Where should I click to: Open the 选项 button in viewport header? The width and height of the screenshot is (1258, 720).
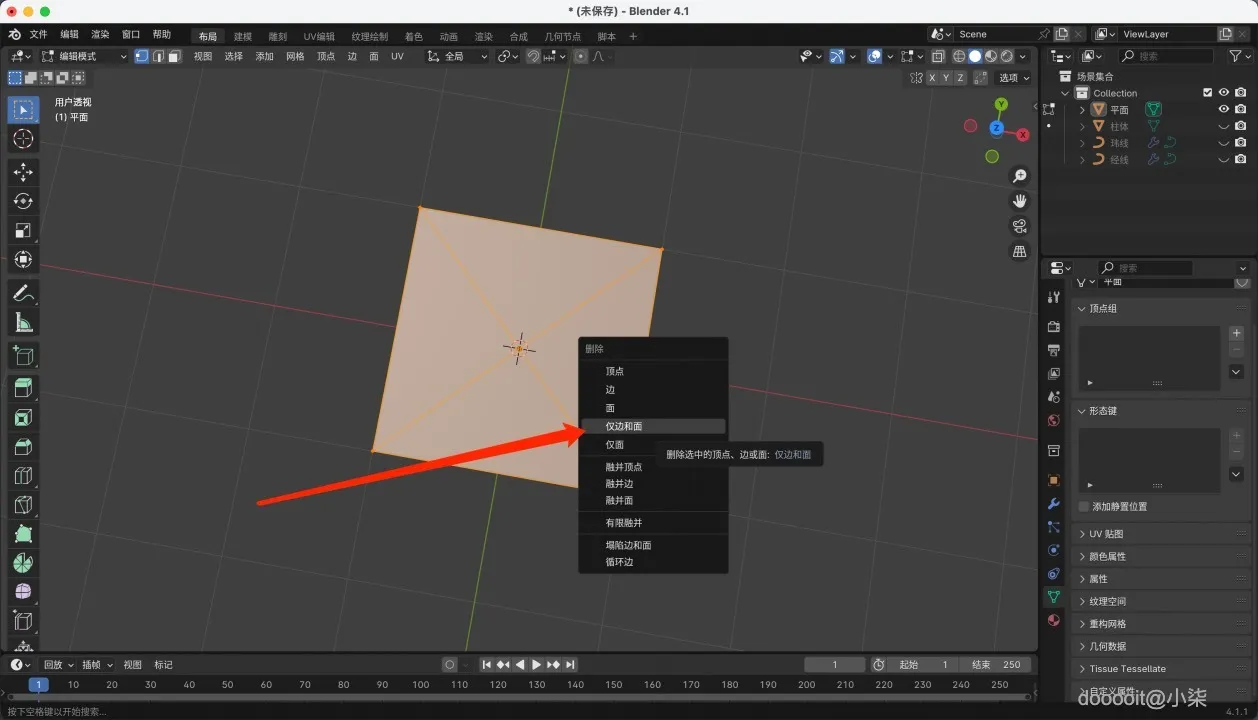[1014, 77]
